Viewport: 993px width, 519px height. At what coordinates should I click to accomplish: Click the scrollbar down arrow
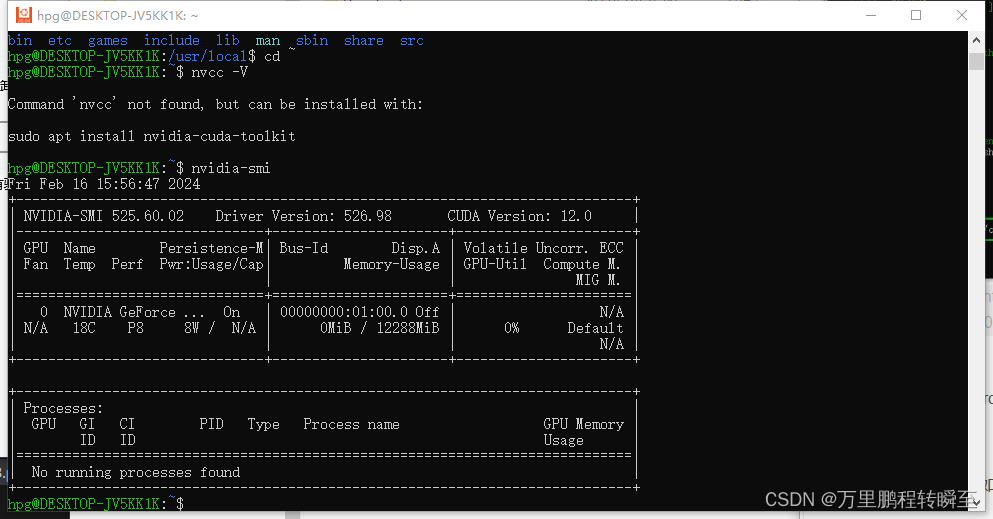pyautogui.click(x=976, y=502)
